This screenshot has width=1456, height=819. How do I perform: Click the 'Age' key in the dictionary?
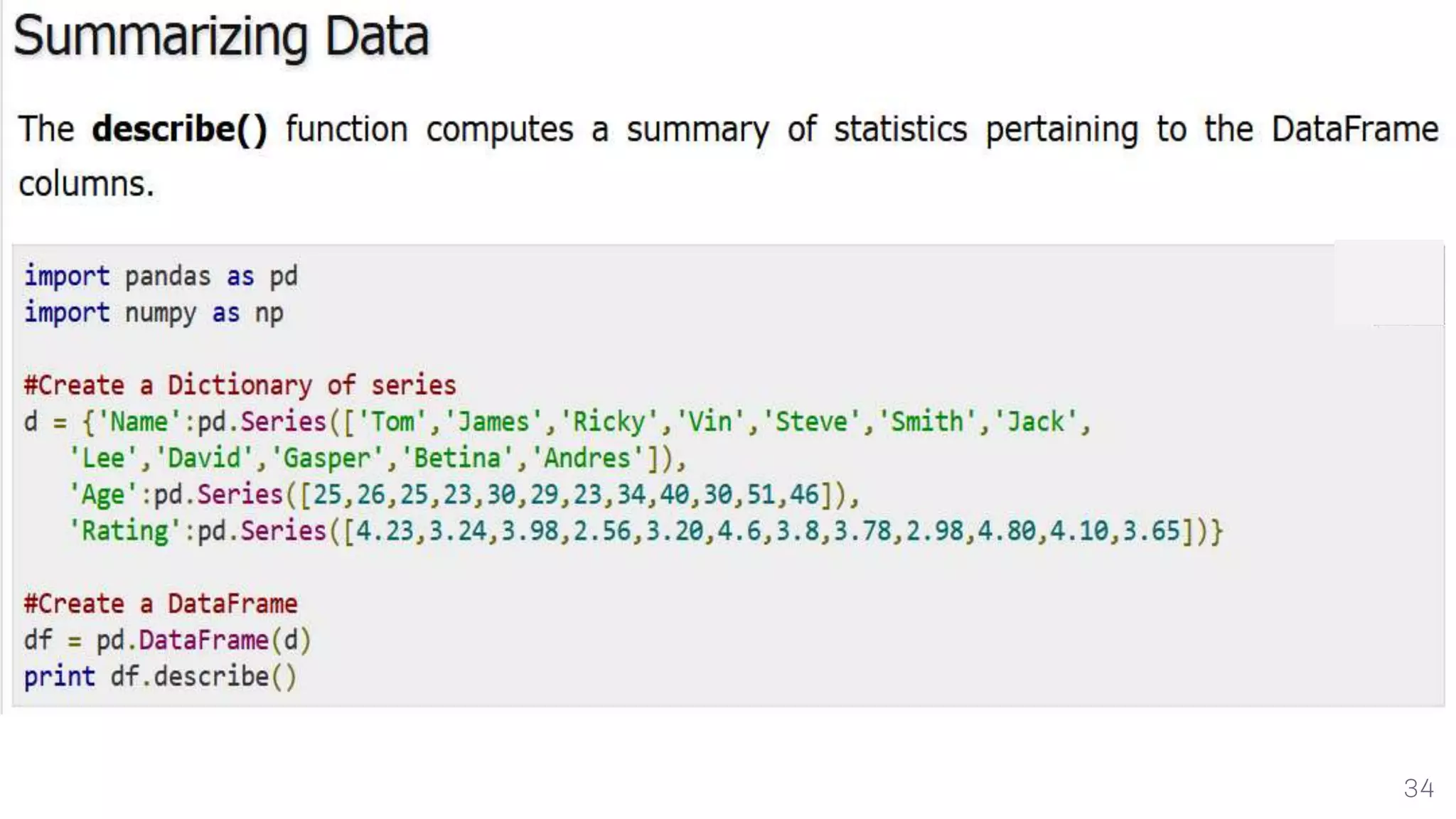[x=103, y=495]
